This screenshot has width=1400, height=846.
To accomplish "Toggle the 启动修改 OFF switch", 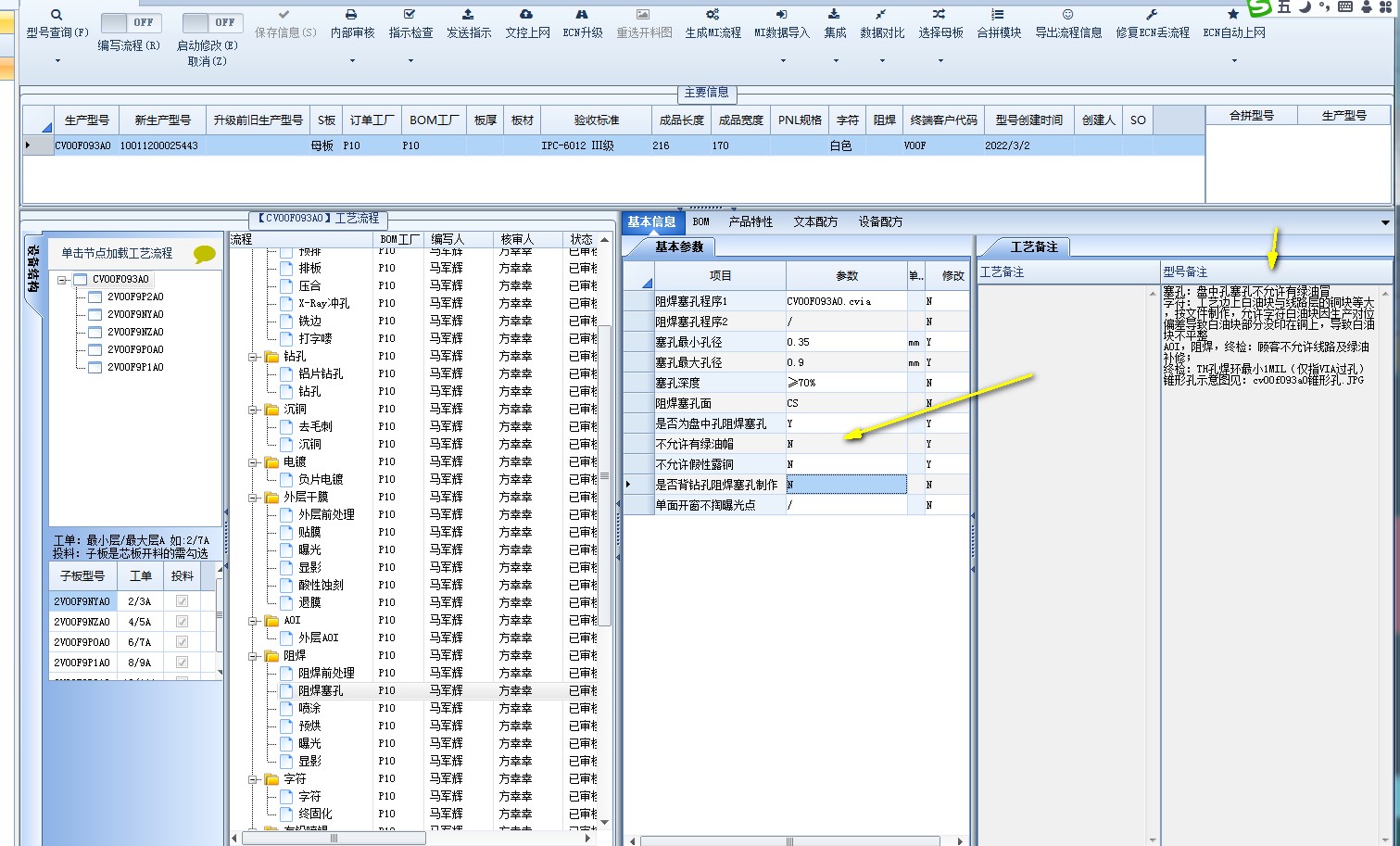I will [212, 22].
